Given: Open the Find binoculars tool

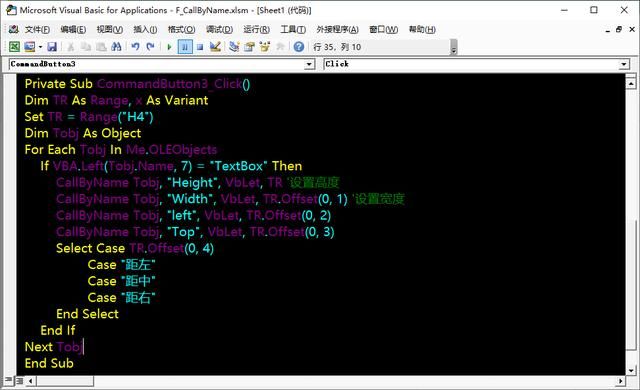Looking at the screenshot, I should [x=116, y=47].
